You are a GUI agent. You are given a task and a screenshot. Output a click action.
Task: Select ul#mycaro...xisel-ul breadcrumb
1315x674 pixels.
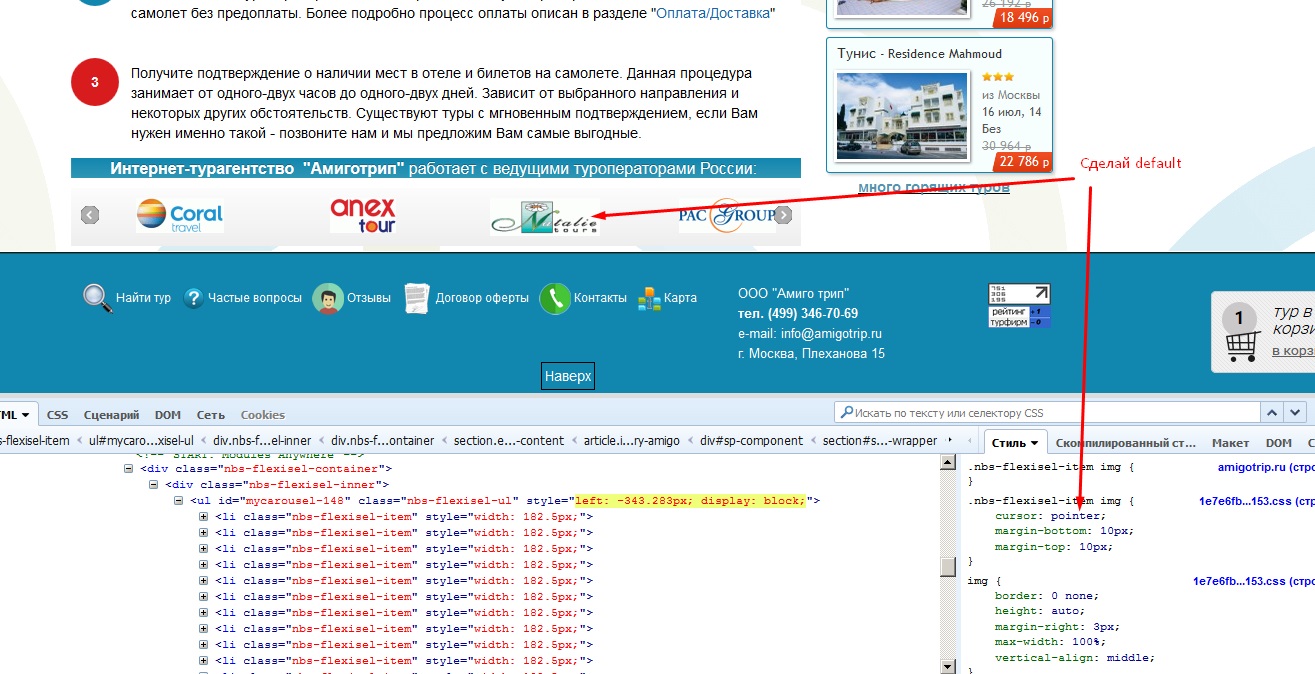pyautogui.click(x=141, y=440)
